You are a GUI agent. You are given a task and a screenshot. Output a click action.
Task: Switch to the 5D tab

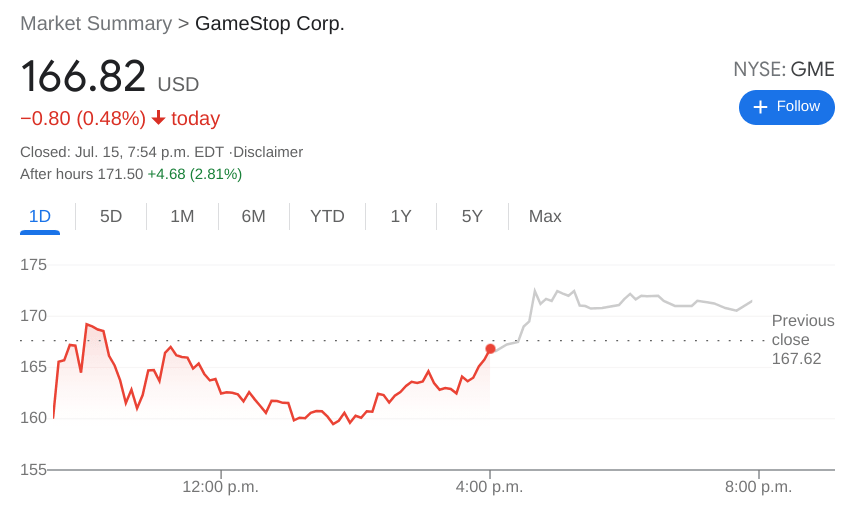[x=111, y=216]
